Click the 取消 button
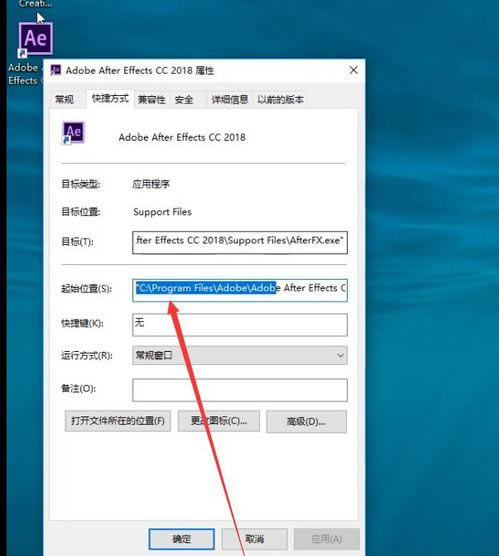Viewport: 499px width, 556px height. point(255,539)
